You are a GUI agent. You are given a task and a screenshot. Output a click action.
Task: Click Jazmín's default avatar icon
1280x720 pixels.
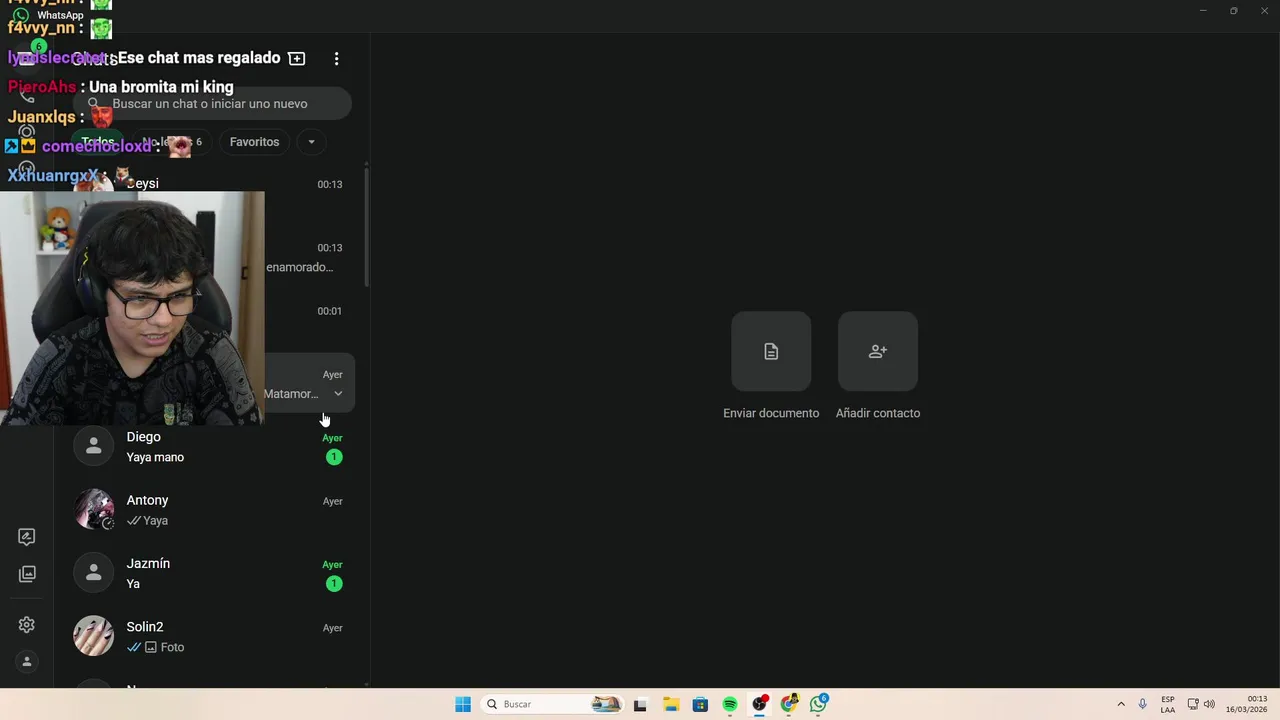94,573
